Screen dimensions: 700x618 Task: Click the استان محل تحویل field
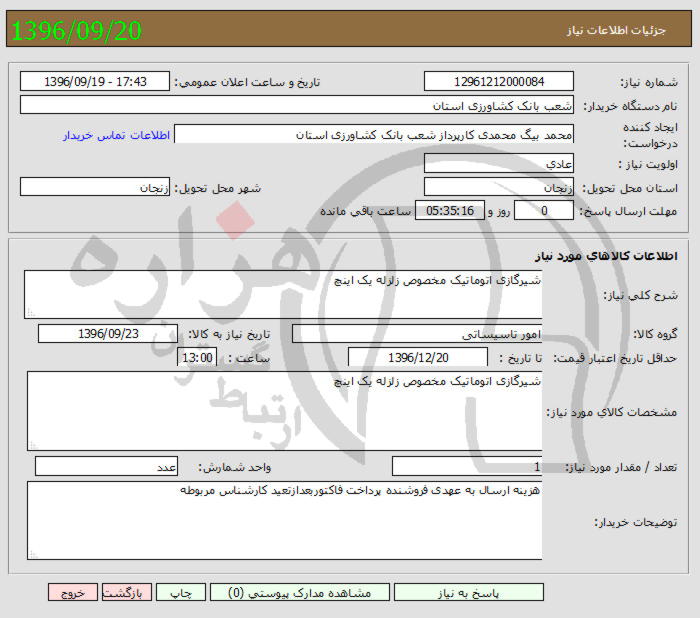[x=499, y=187]
